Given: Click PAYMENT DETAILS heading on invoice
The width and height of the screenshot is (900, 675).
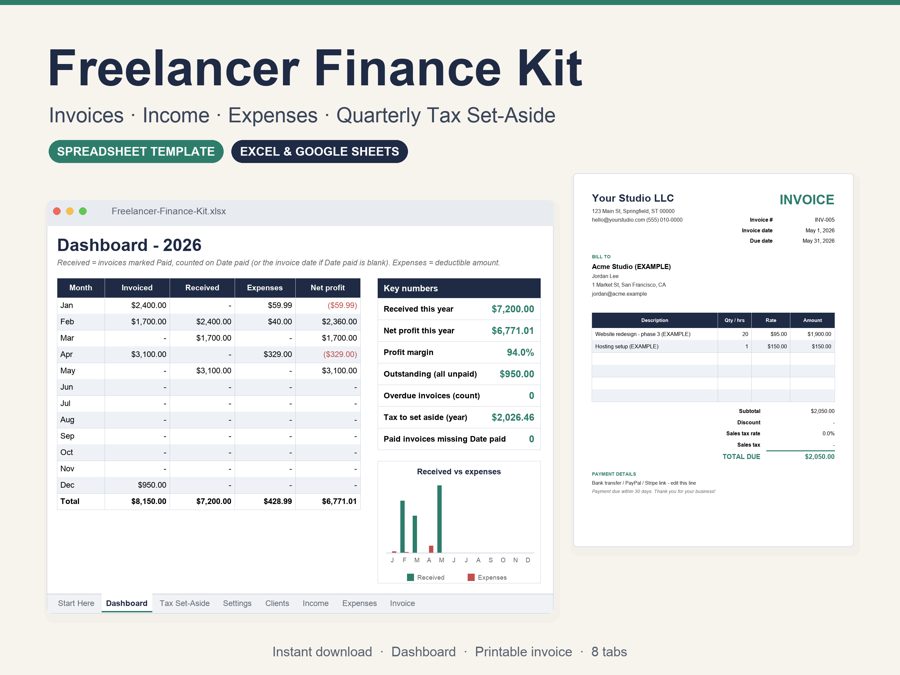Looking at the screenshot, I should 614,474.
